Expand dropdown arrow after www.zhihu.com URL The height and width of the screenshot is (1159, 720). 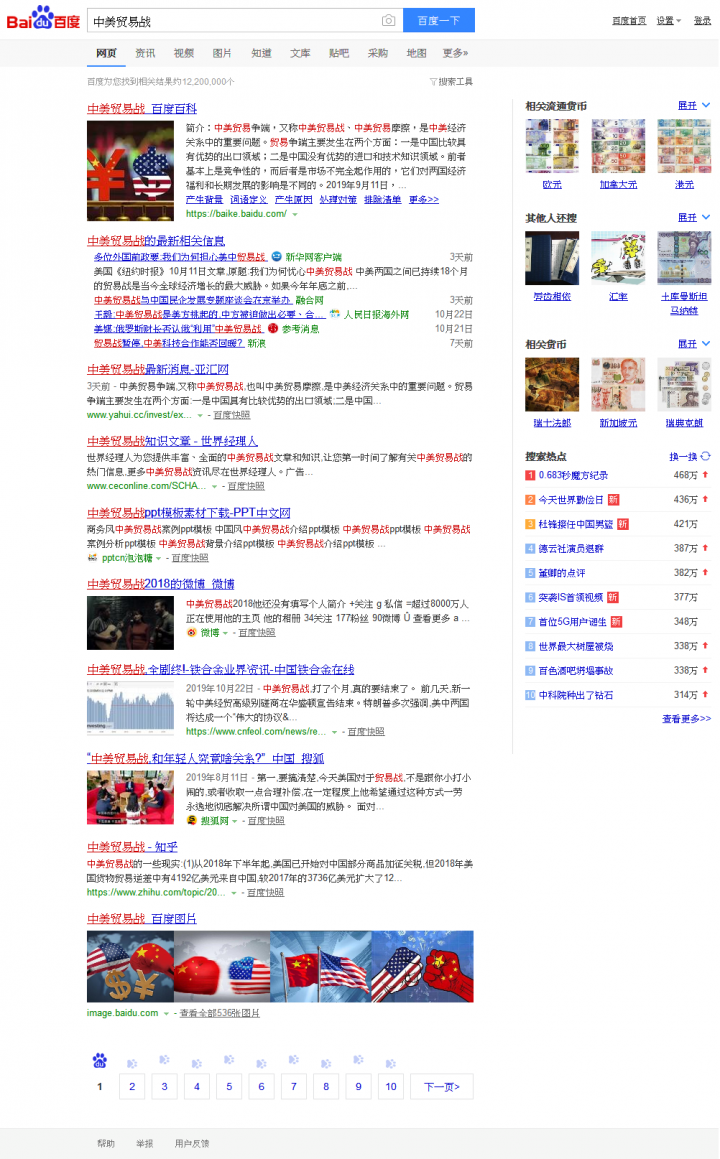coord(234,893)
